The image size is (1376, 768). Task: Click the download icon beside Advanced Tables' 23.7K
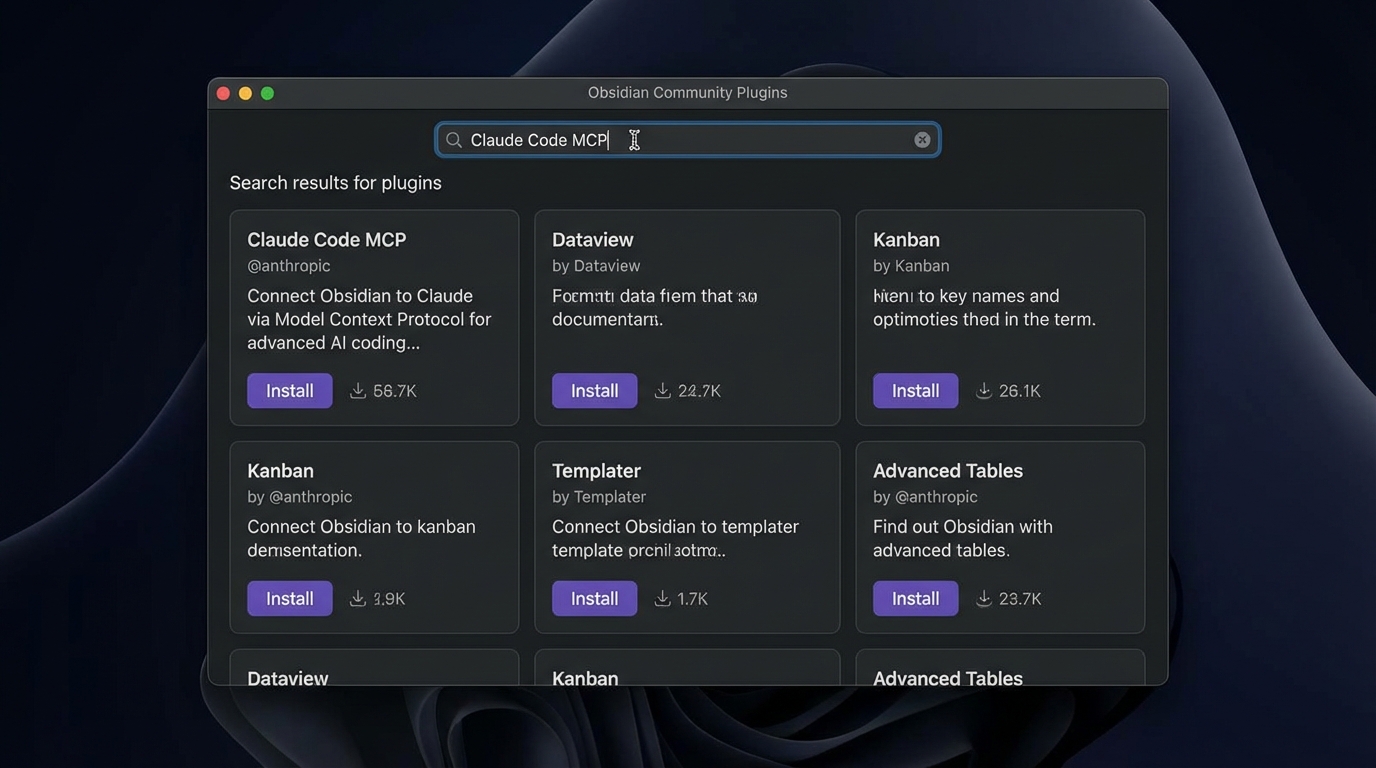984,598
